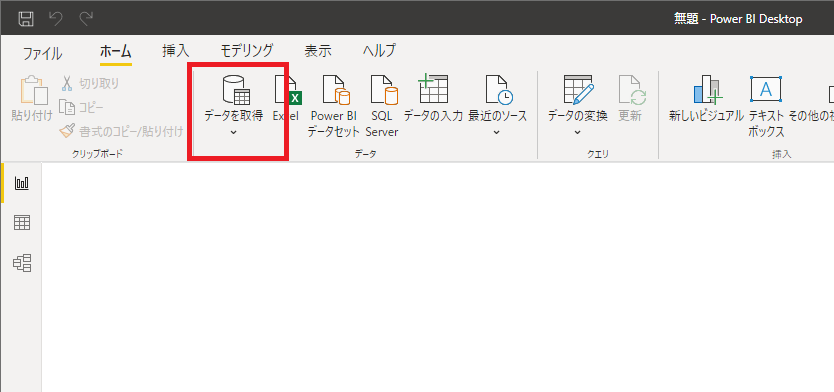Open the Model relationships view in sidebar
Image resolution: width=834 pixels, height=392 pixels.
click(x=22, y=263)
